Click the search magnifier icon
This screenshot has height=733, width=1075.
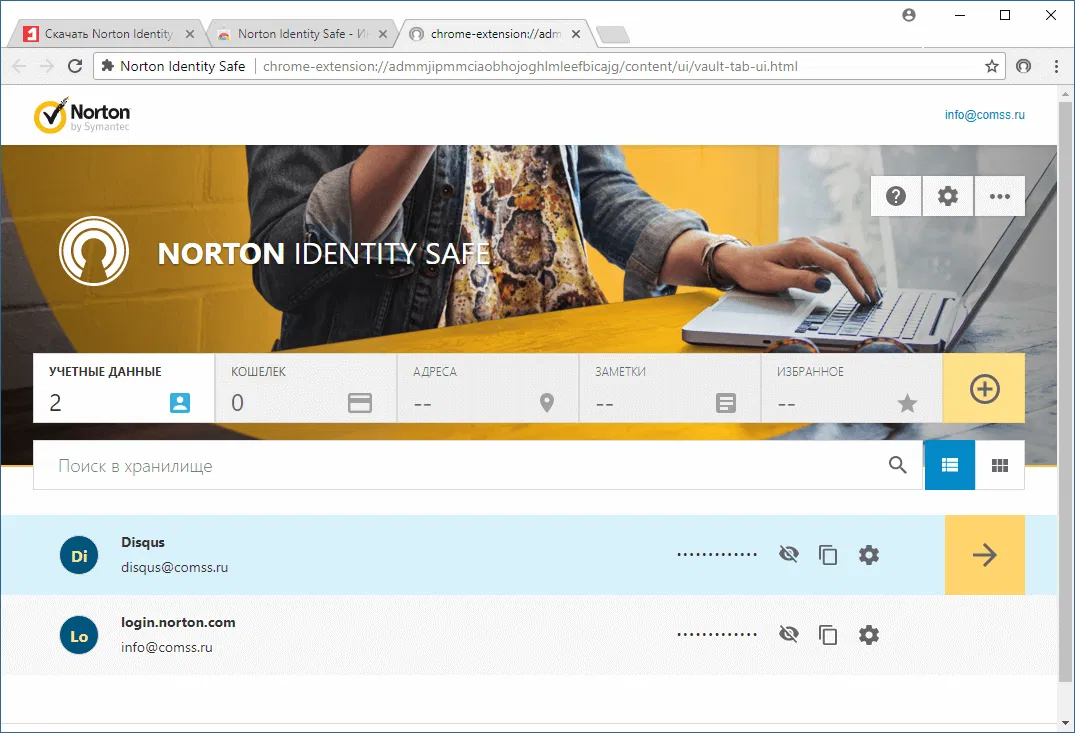click(x=897, y=465)
